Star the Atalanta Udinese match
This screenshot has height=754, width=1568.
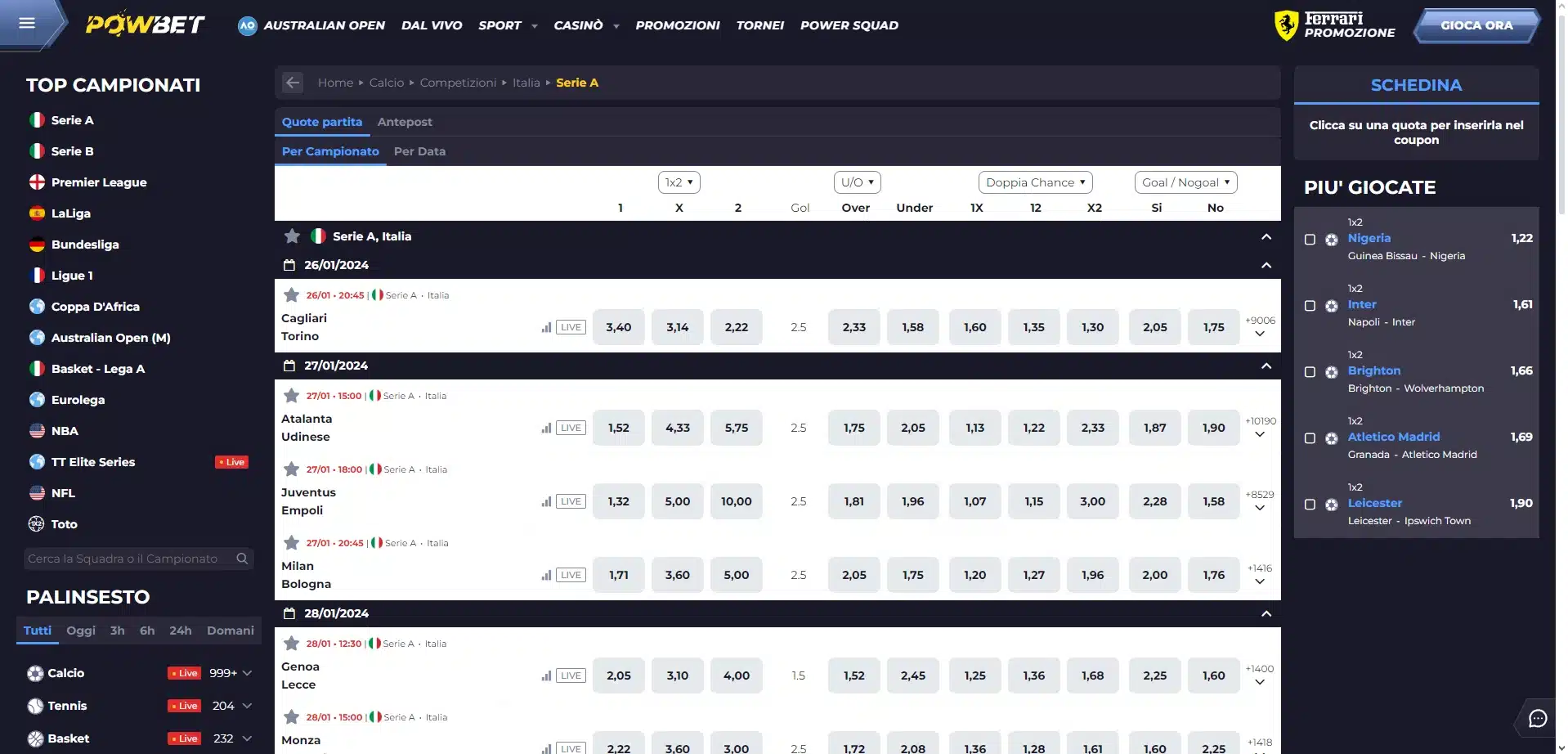click(x=291, y=395)
